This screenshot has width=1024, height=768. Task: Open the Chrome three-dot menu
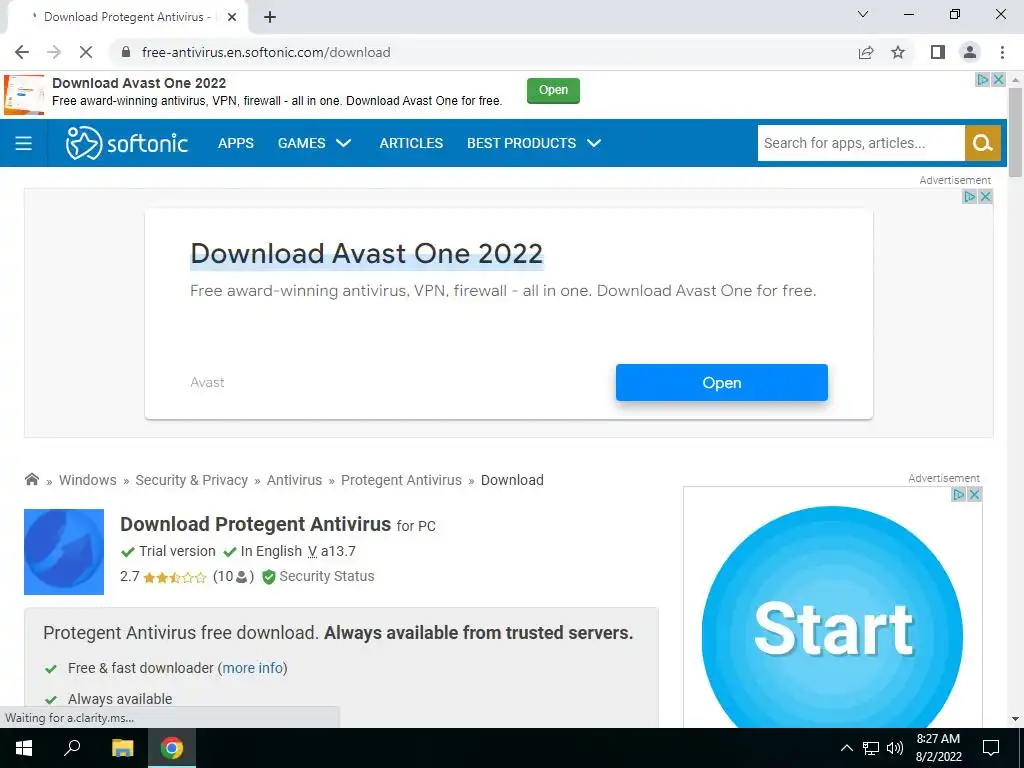(1002, 52)
